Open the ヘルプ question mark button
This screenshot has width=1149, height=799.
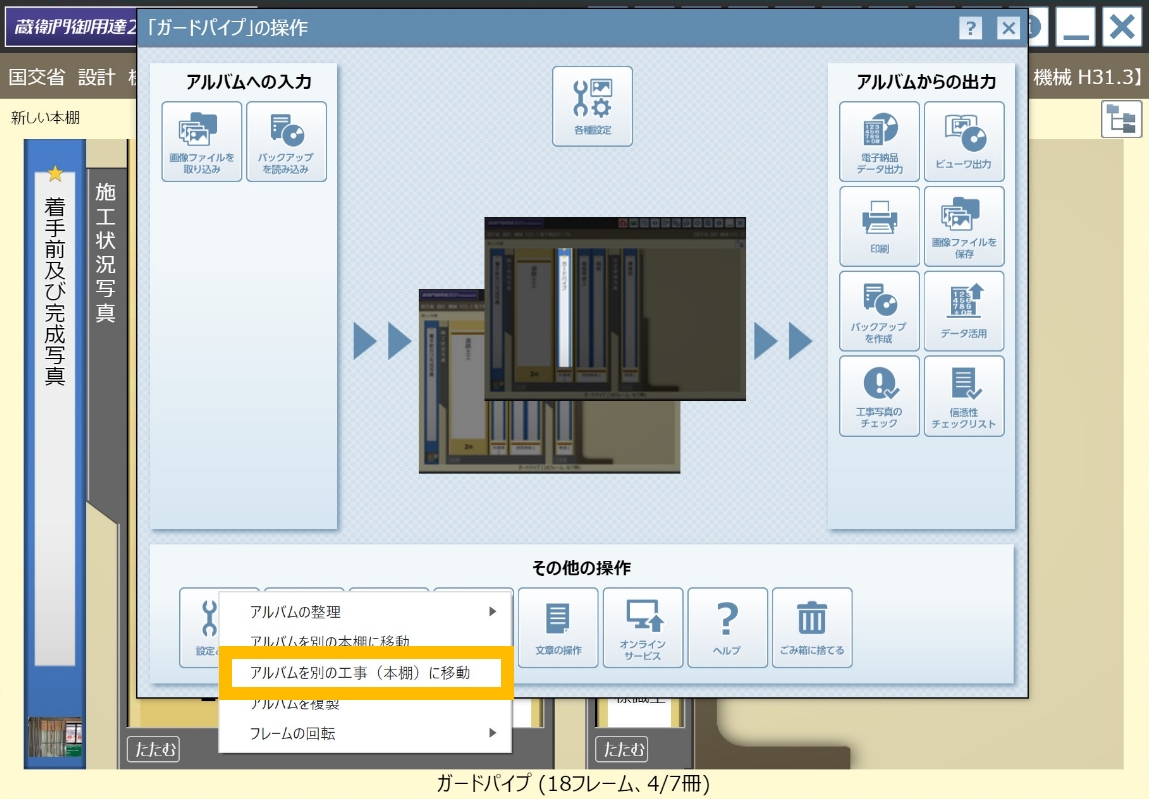[728, 627]
